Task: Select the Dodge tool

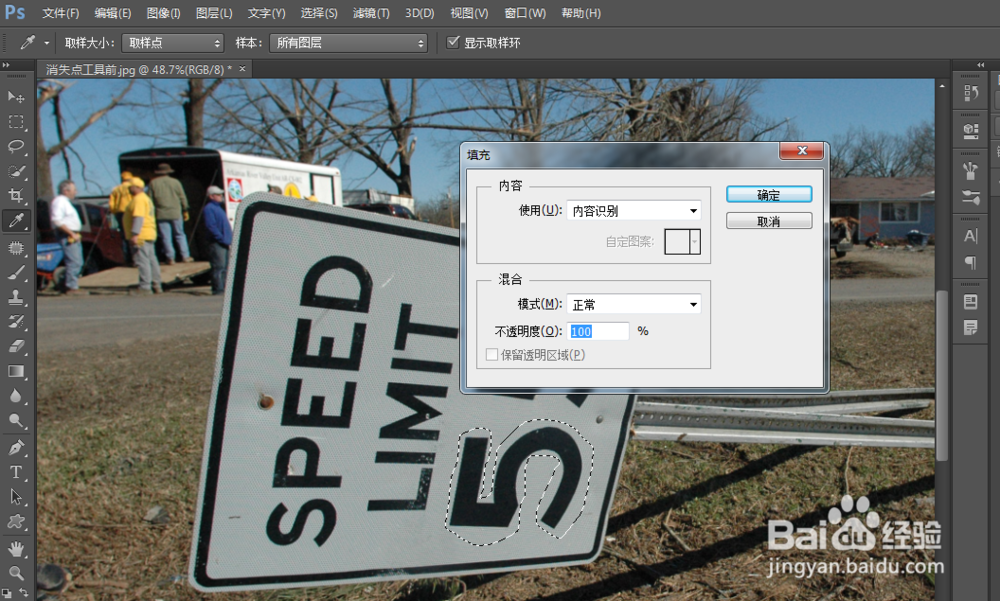Action: 16,420
